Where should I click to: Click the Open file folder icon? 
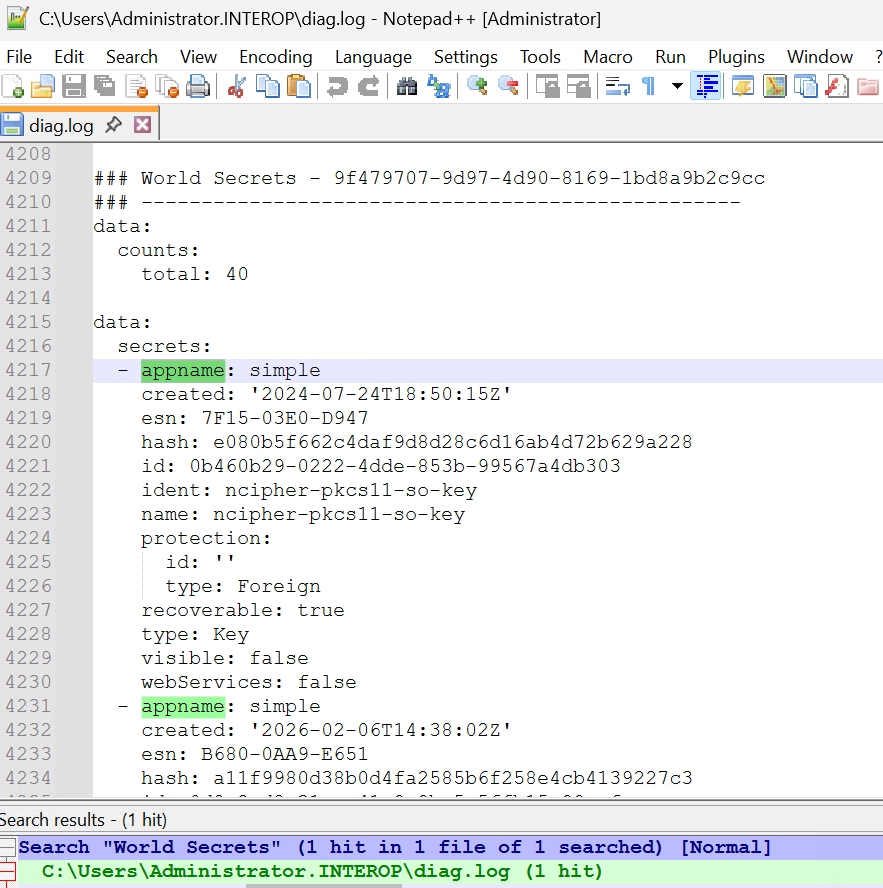click(x=42, y=87)
